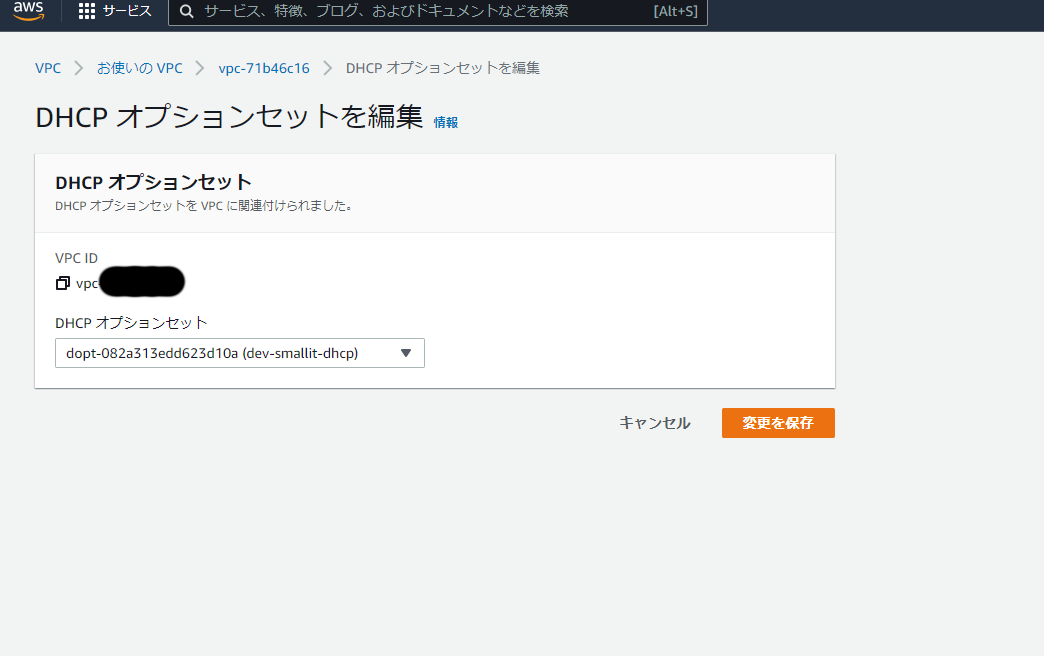
Task: Click the current breadcrumb DHCP オプションセットを編集
Action: pyautogui.click(x=443, y=68)
